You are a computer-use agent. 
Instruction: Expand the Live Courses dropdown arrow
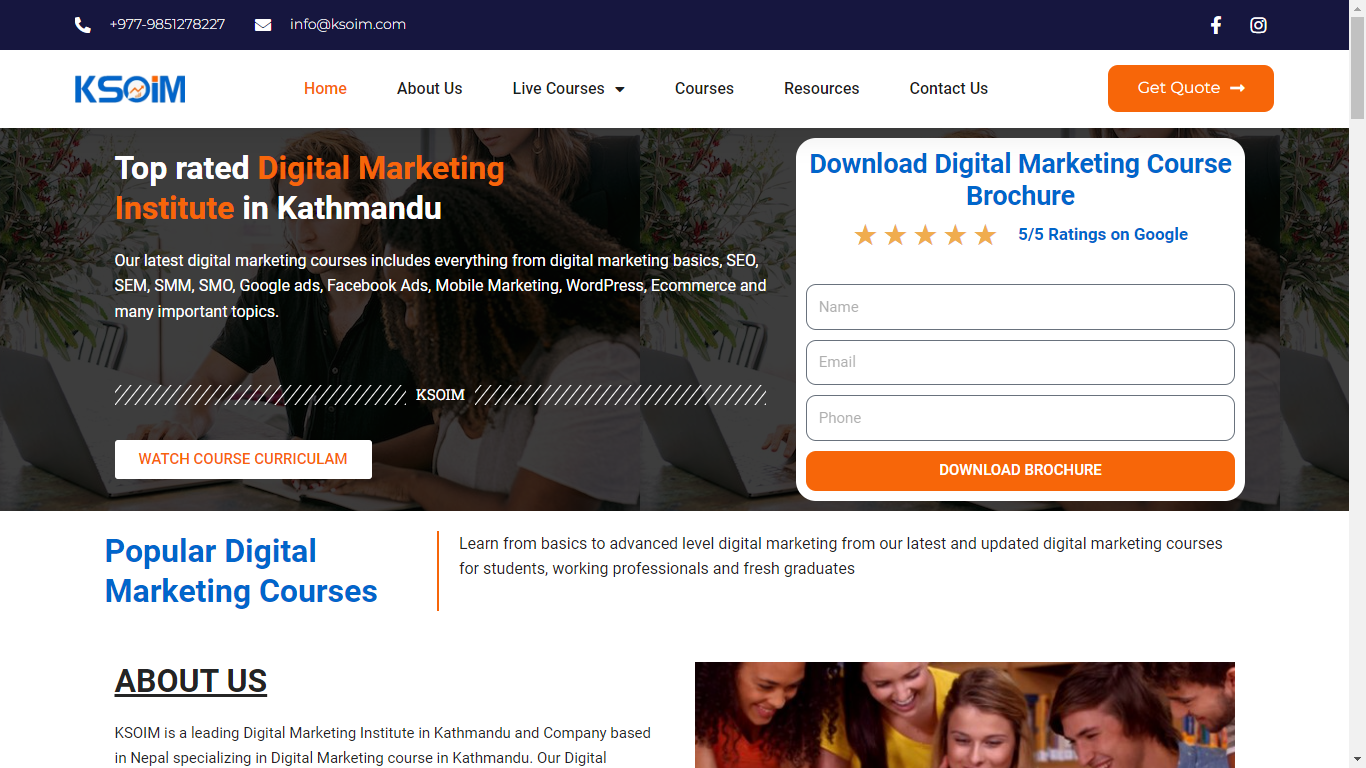tap(620, 89)
